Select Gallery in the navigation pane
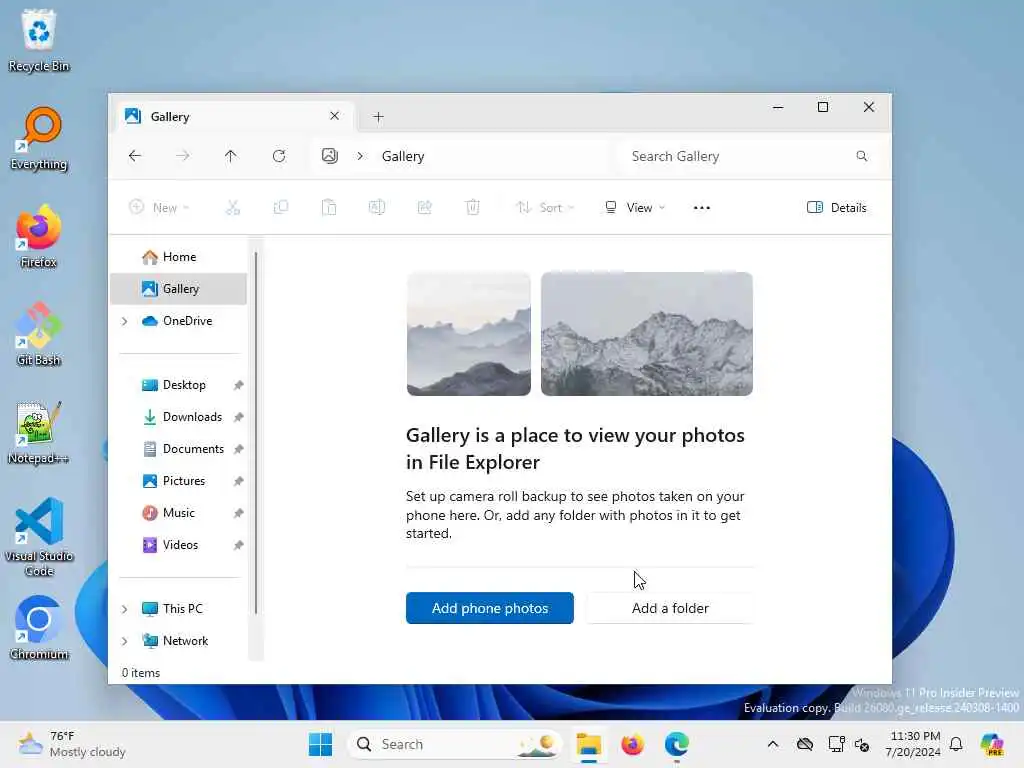 point(178,289)
